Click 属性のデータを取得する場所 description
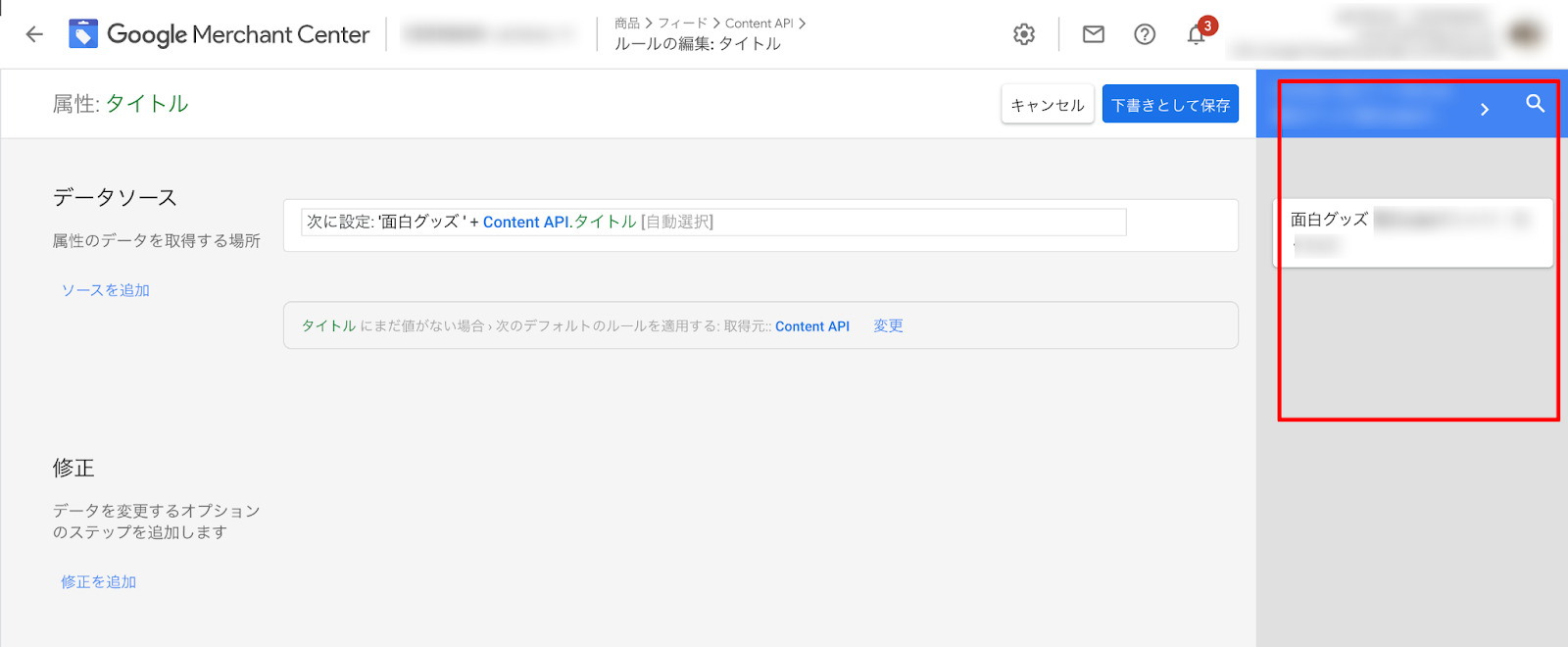This screenshot has height=647, width=1568. click(x=157, y=240)
